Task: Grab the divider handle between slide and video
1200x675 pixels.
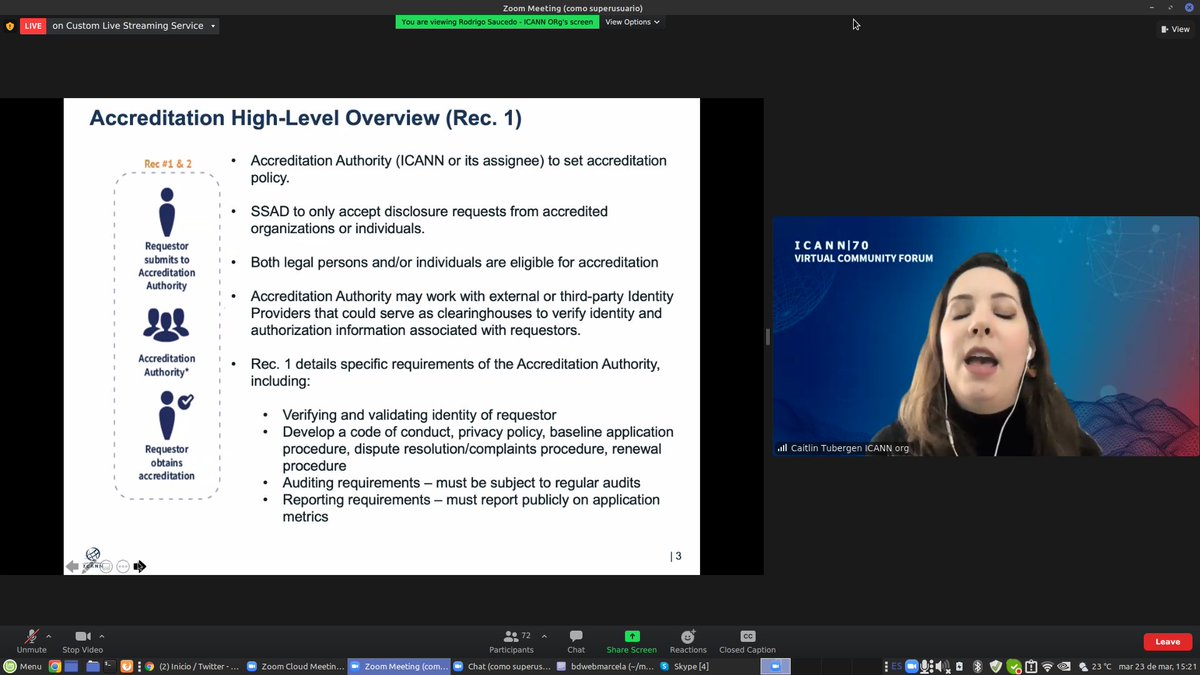Action: (767, 337)
